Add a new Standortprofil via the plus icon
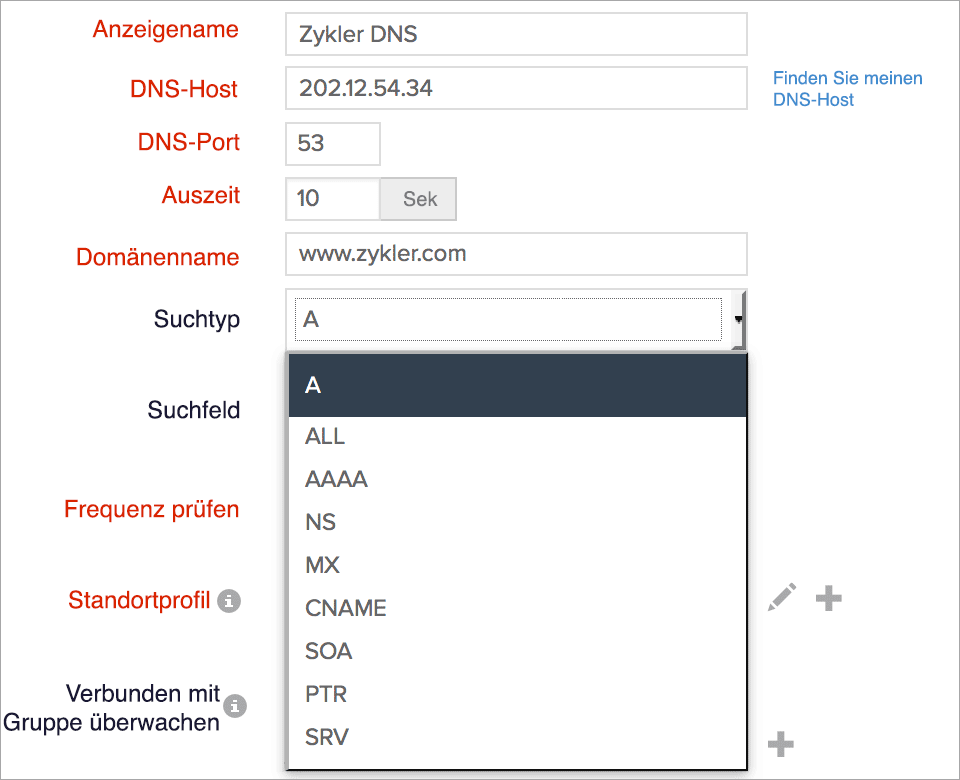 829,597
